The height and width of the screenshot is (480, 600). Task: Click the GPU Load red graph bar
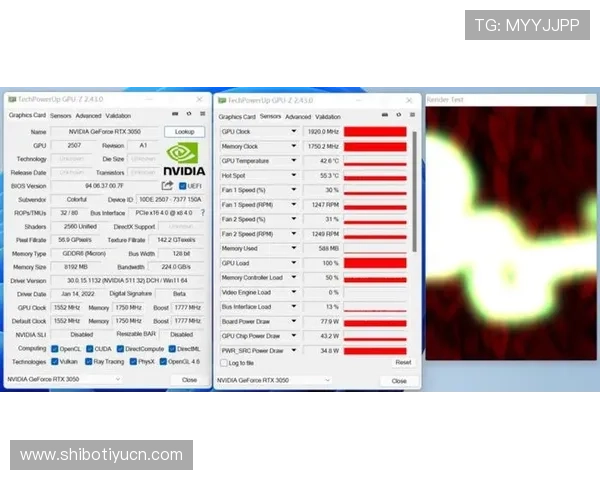[375, 263]
